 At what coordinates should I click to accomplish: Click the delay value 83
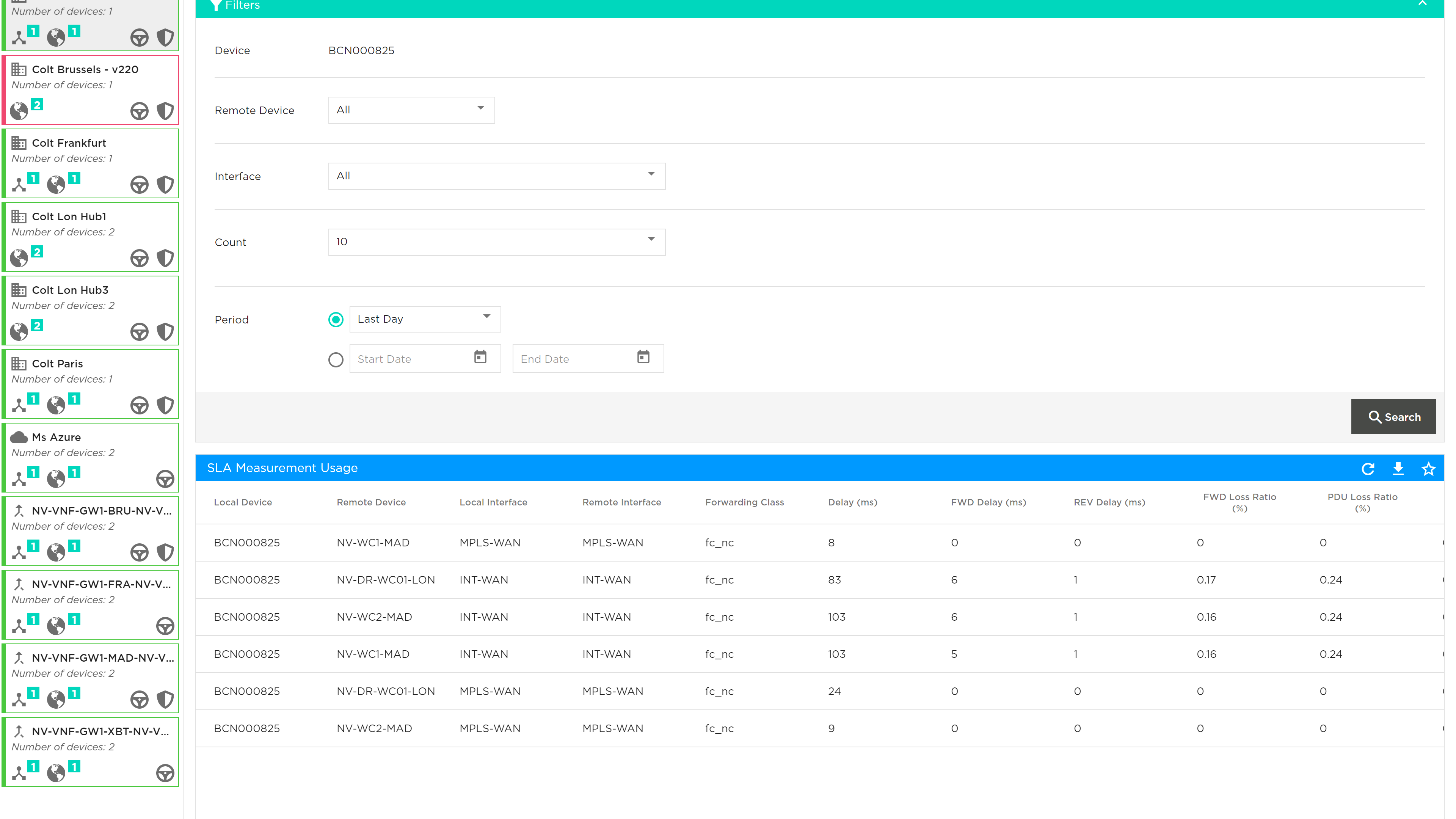point(834,579)
